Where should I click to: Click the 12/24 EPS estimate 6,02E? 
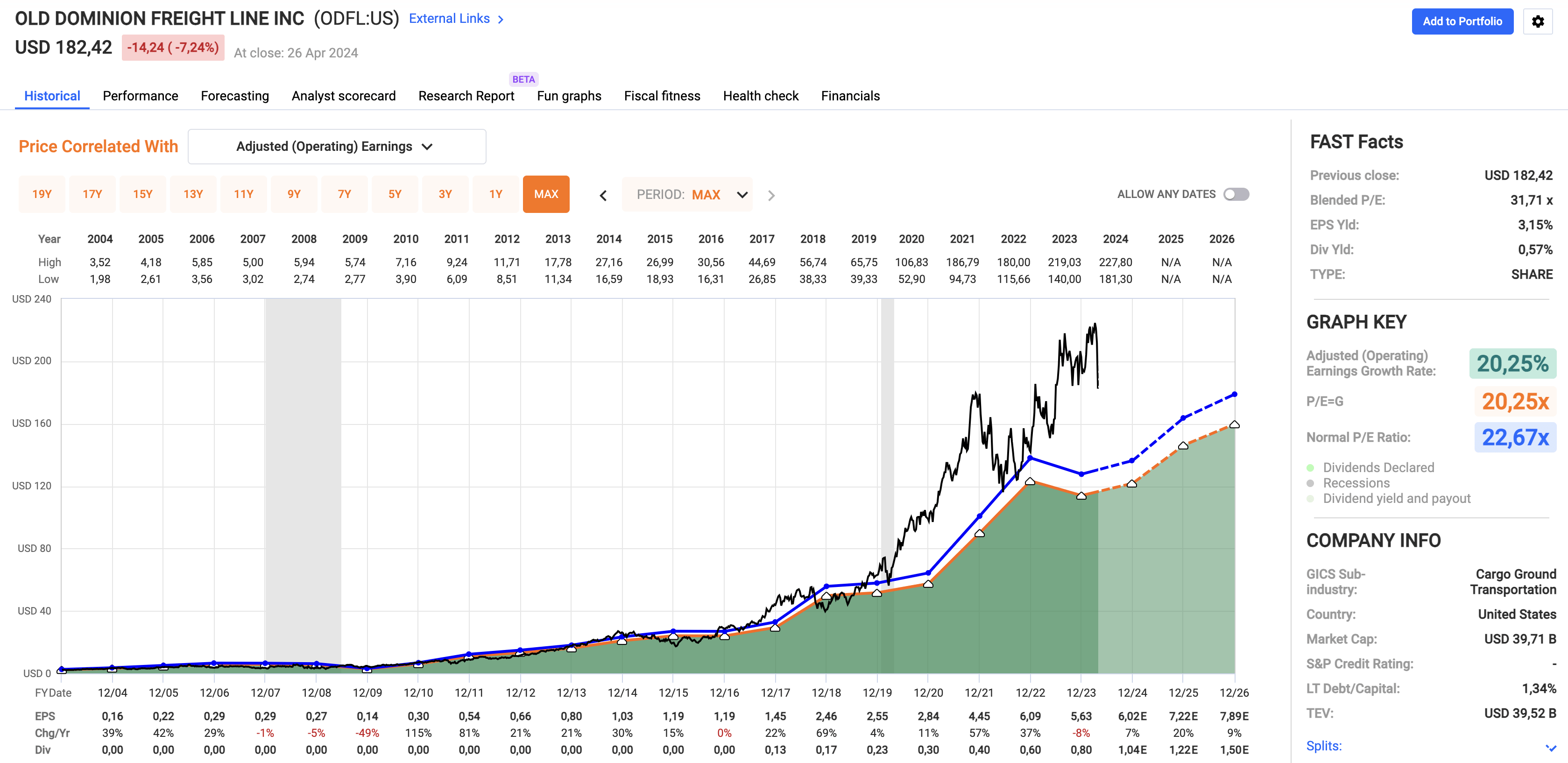pos(1132,717)
